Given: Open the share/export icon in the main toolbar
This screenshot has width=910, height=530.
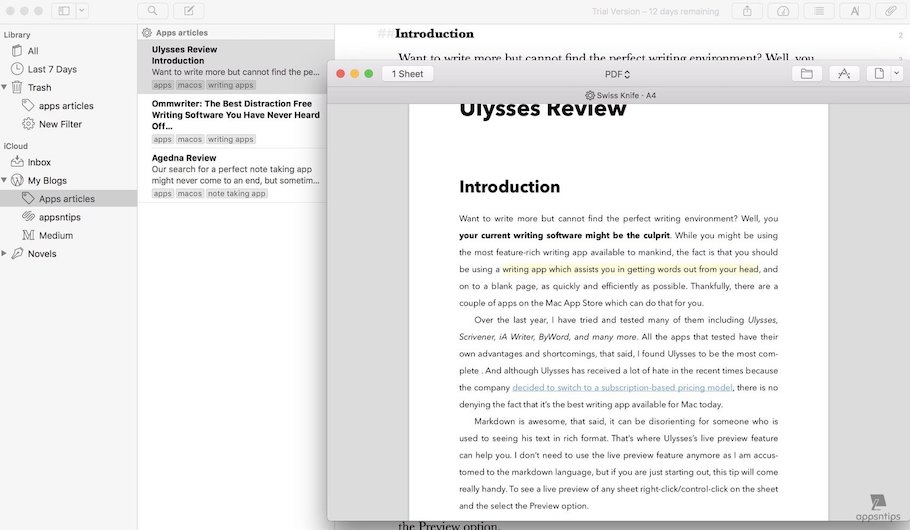Looking at the screenshot, I should pyautogui.click(x=748, y=11).
